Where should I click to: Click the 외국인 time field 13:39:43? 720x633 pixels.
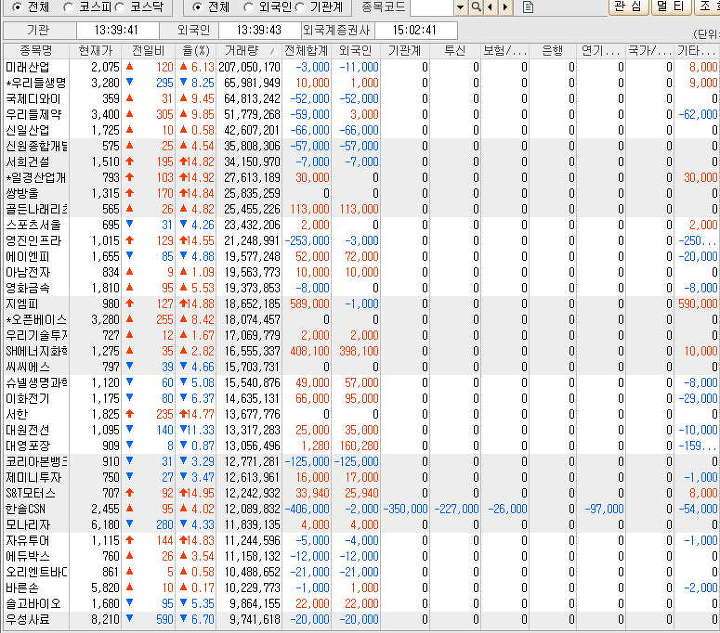point(259,30)
